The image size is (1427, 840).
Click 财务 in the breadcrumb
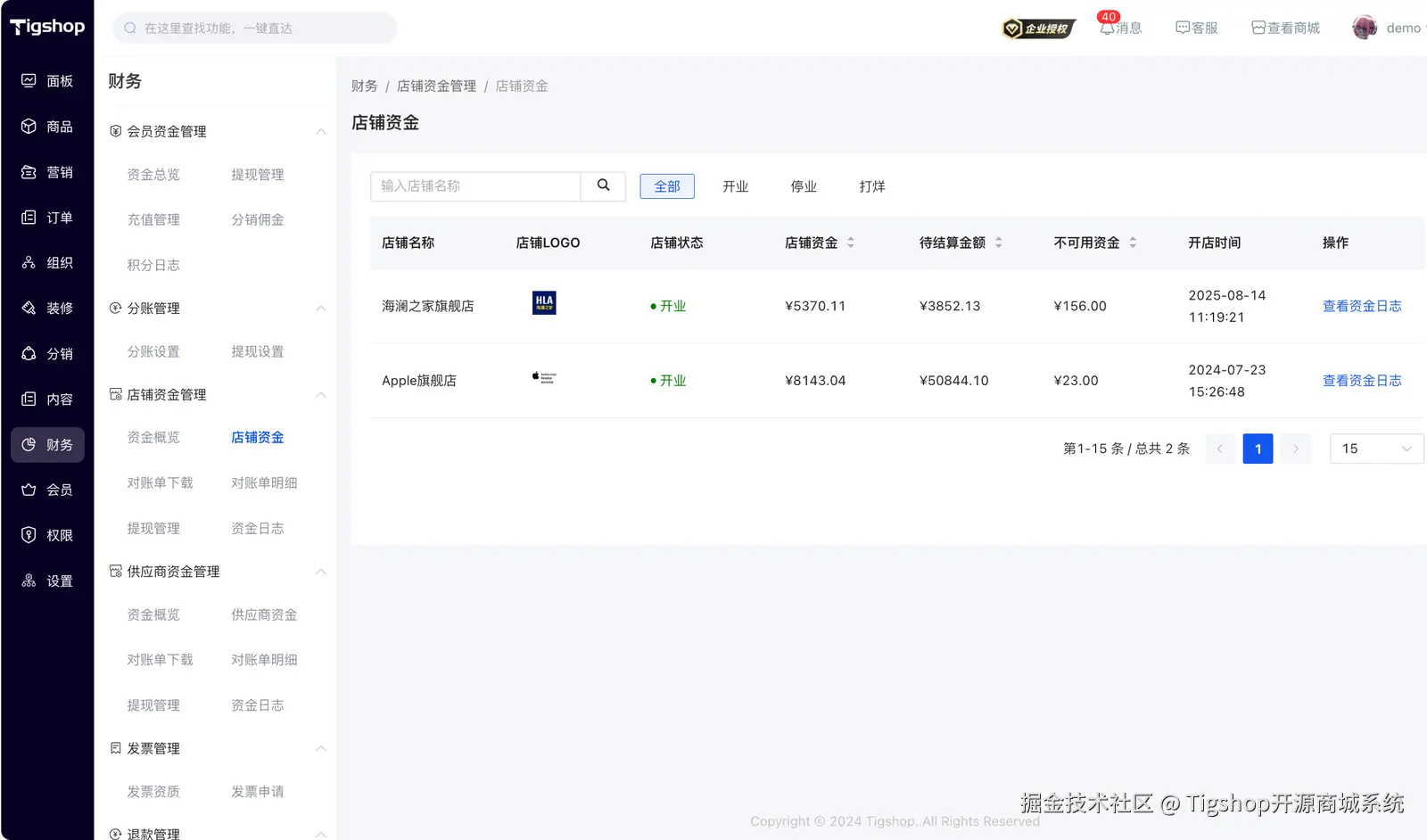[364, 86]
